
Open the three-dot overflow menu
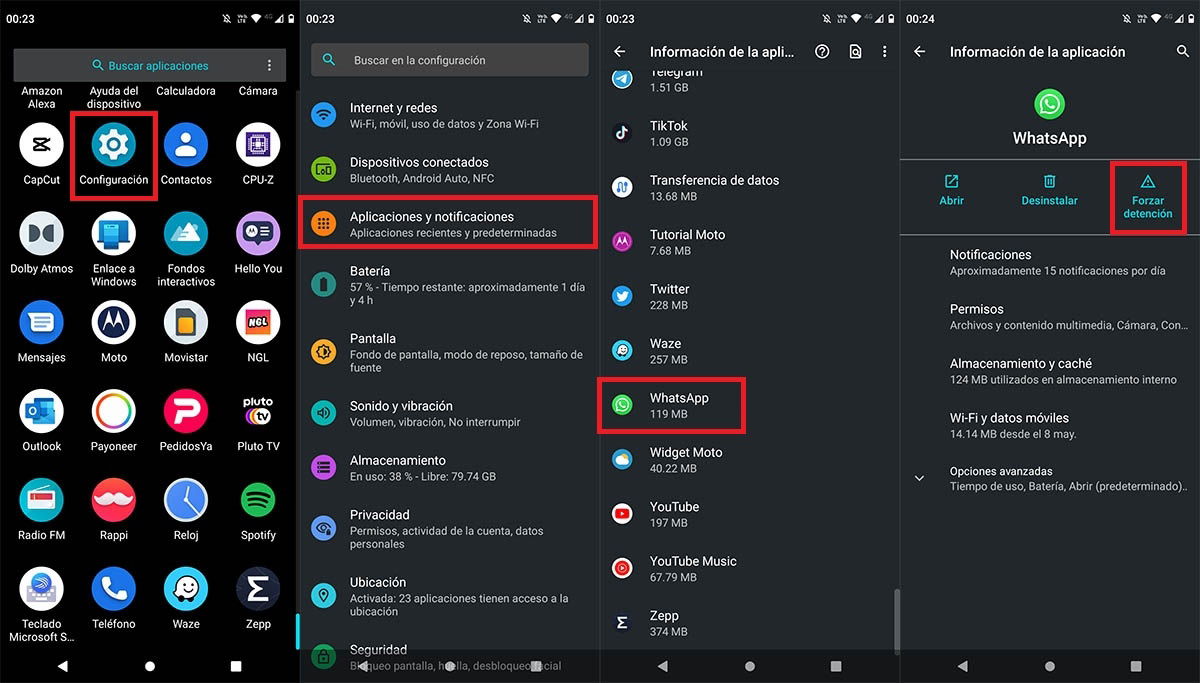(884, 51)
